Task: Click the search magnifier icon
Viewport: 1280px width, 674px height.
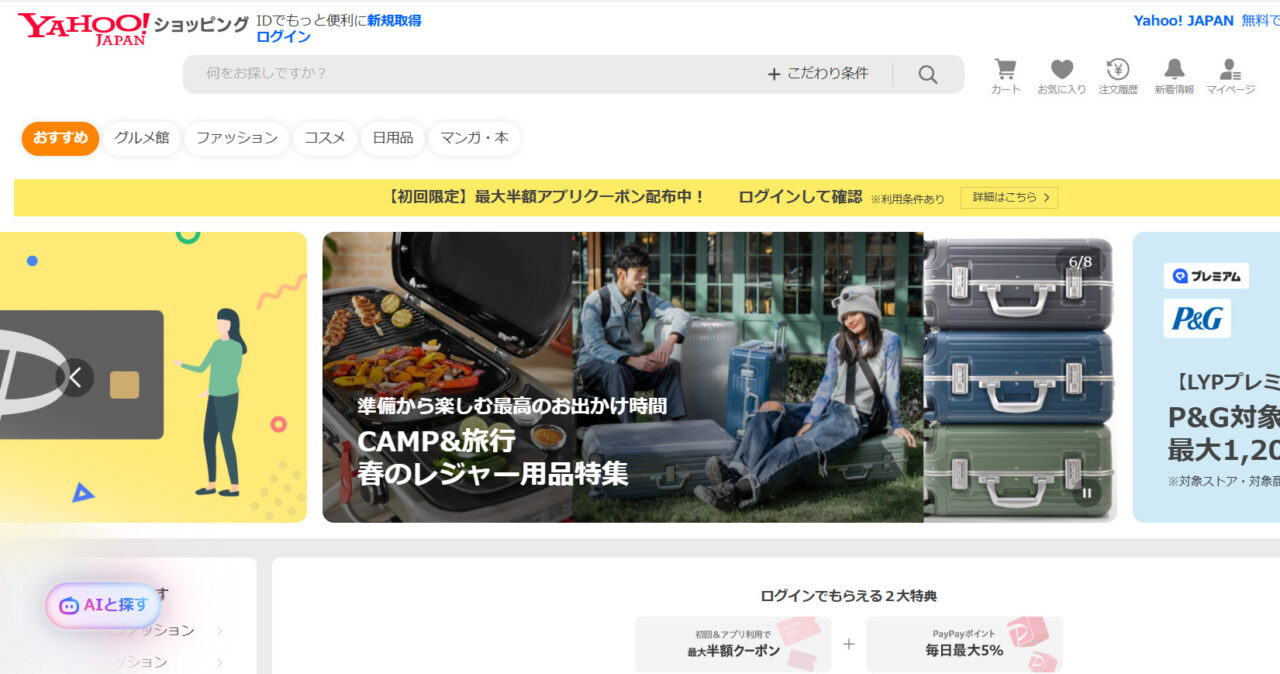Action: pyautogui.click(x=927, y=74)
